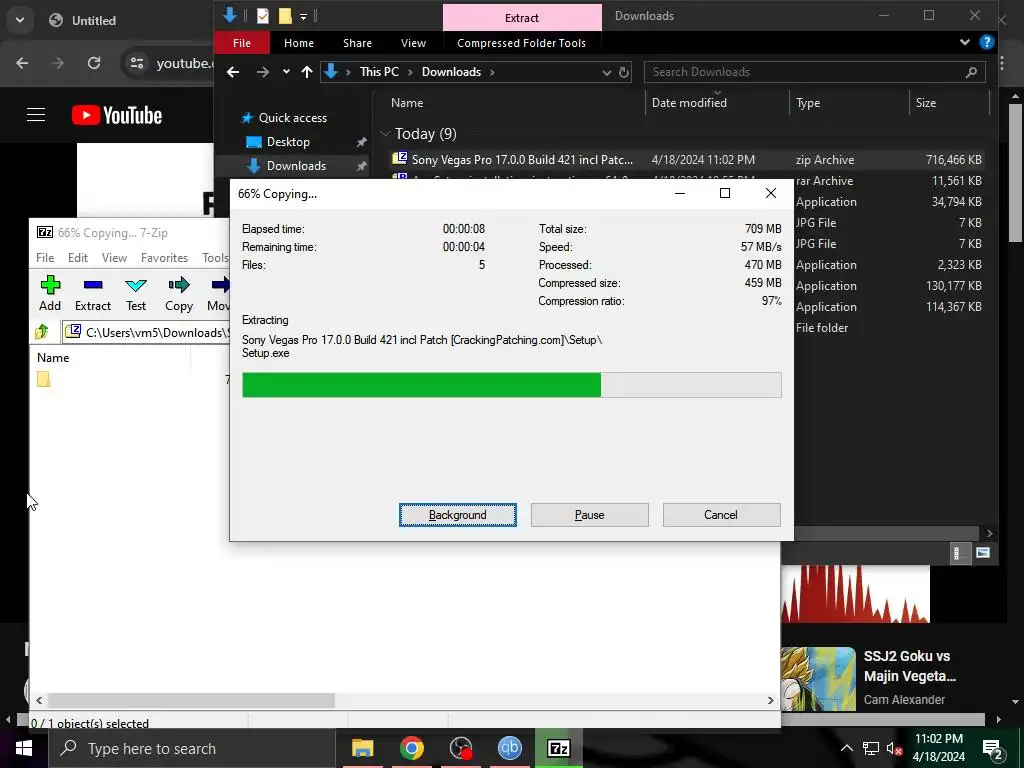
Task: Open the File tab in File Explorer
Action: coord(242,43)
